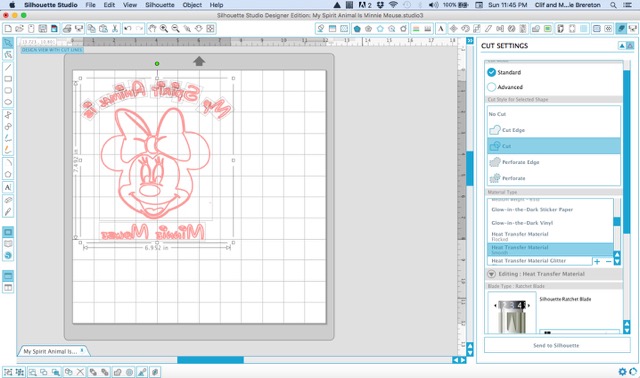640x378 pixels.
Task: Click the Group icon in bottom toolbar
Action: click(x=8, y=372)
